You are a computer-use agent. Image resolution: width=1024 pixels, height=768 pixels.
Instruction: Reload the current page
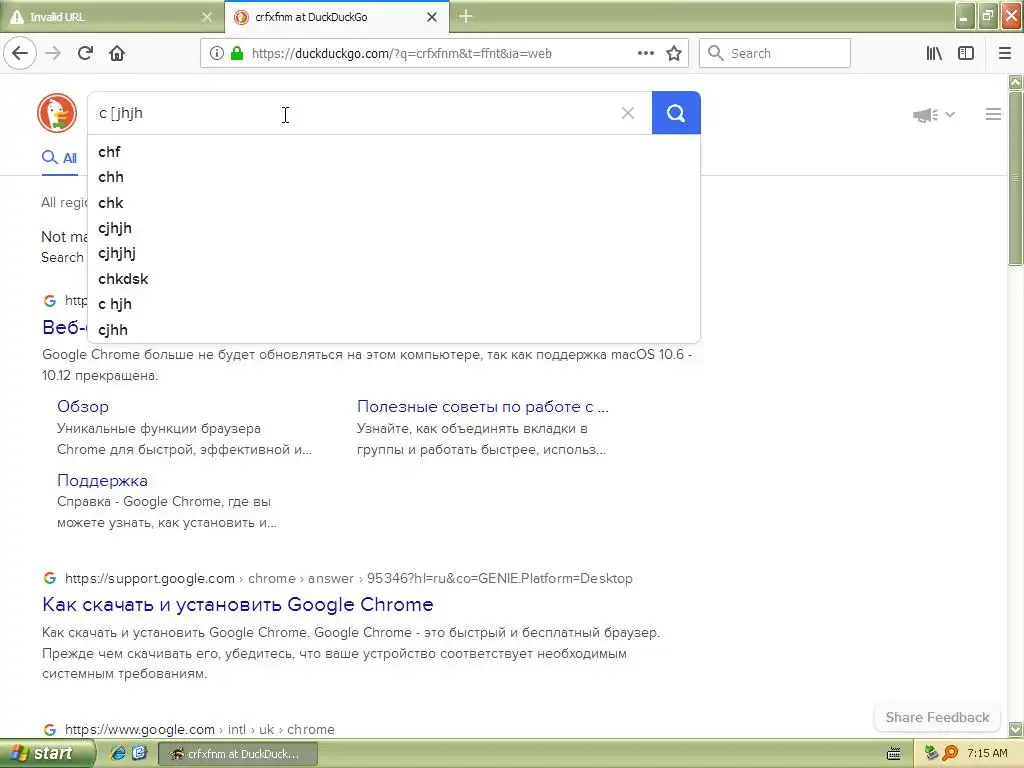pyautogui.click(x=85, y=54)
